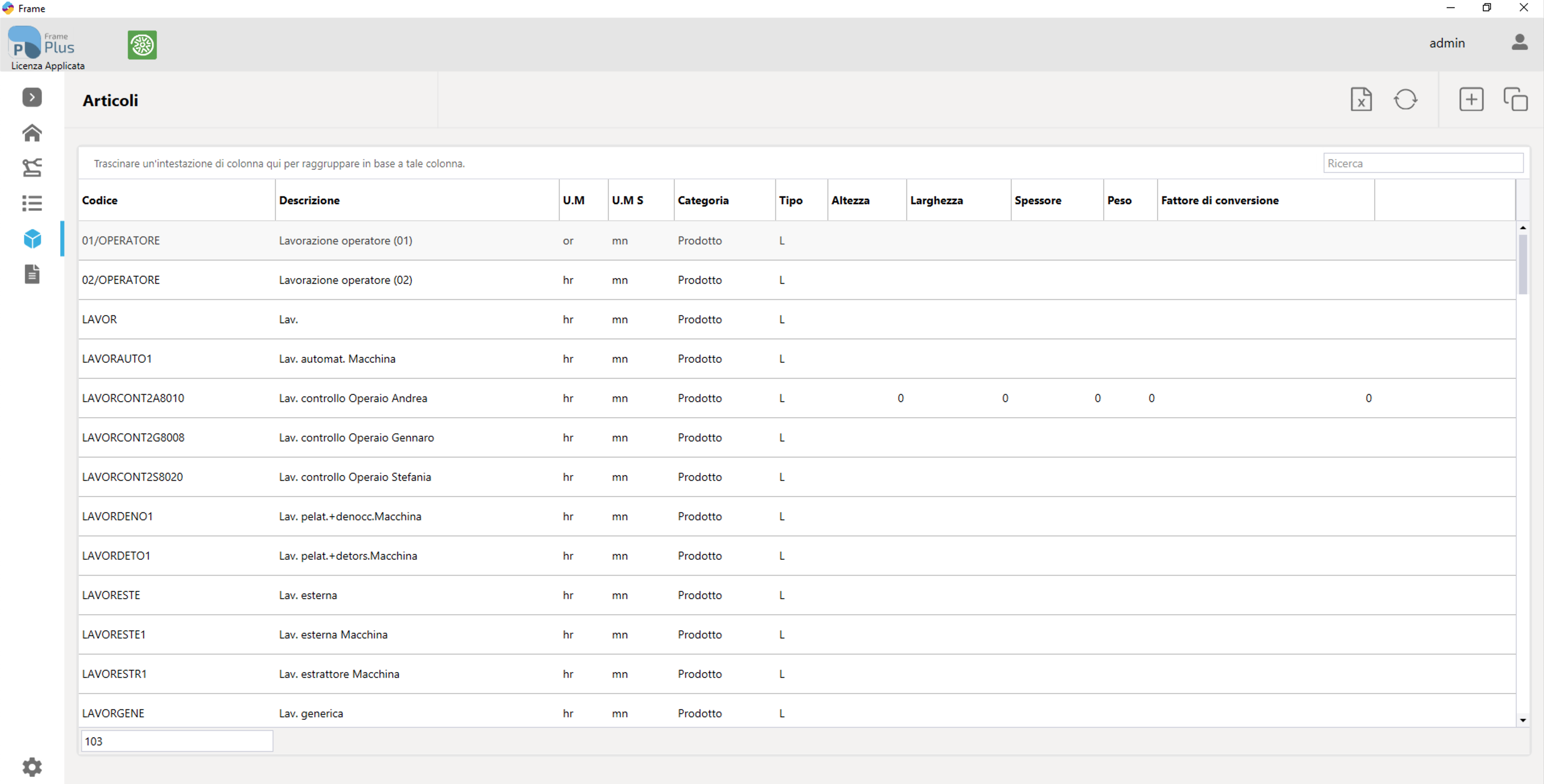The image size is (1544, 784).
Task: Select row LAVORCONT2G8008
Action: click(x=797, y=437)
